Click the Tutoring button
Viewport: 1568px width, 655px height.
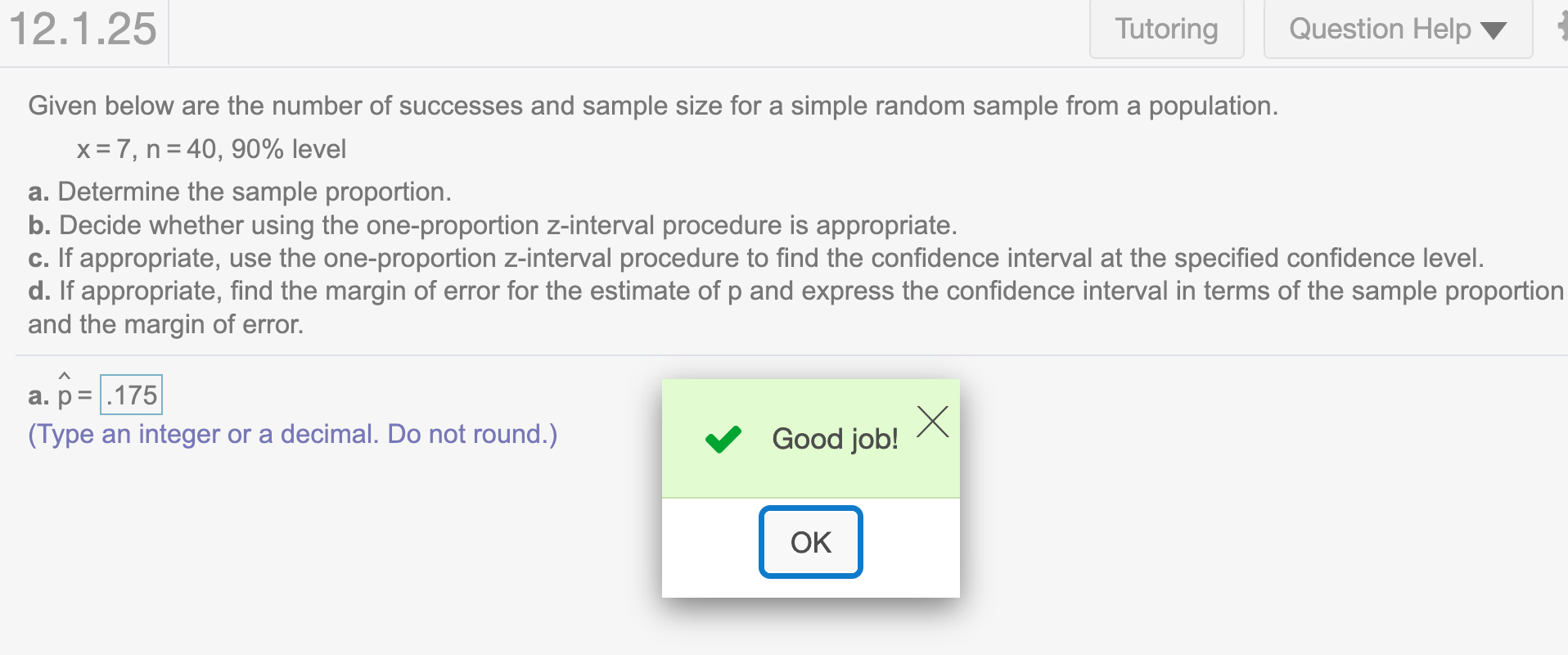pos(1166,29)
